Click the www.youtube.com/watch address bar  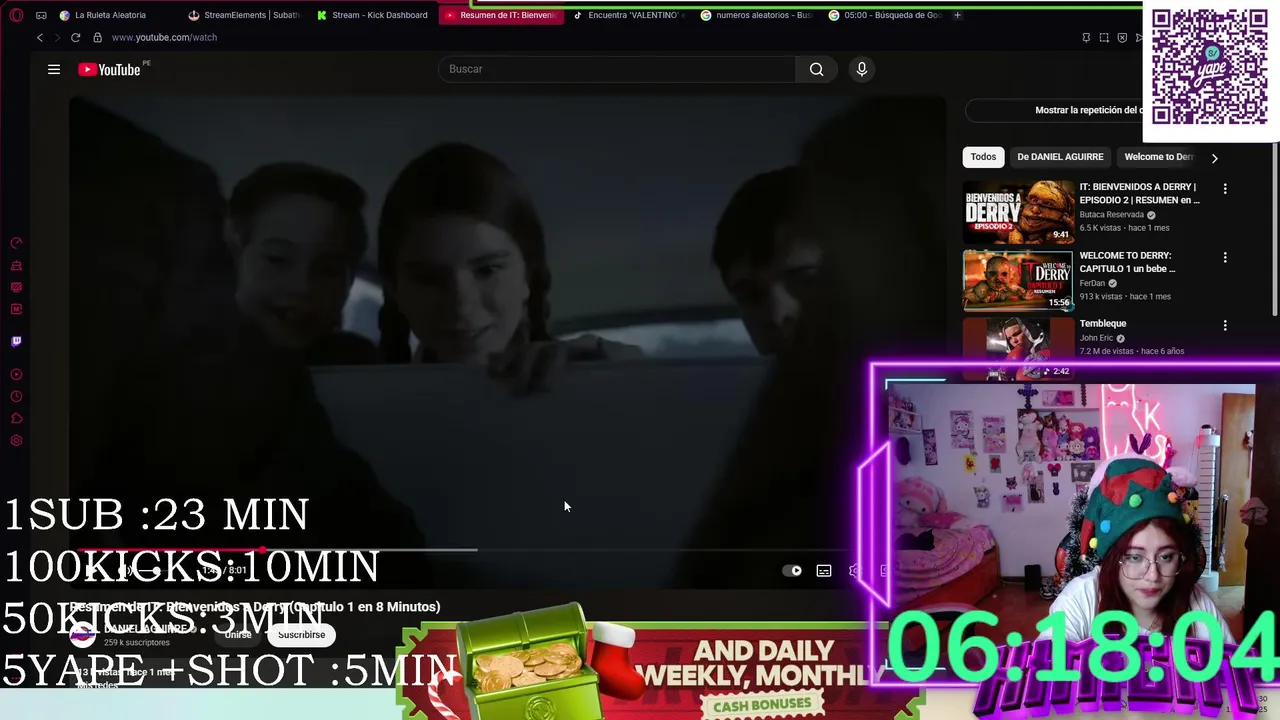[164, 37]
